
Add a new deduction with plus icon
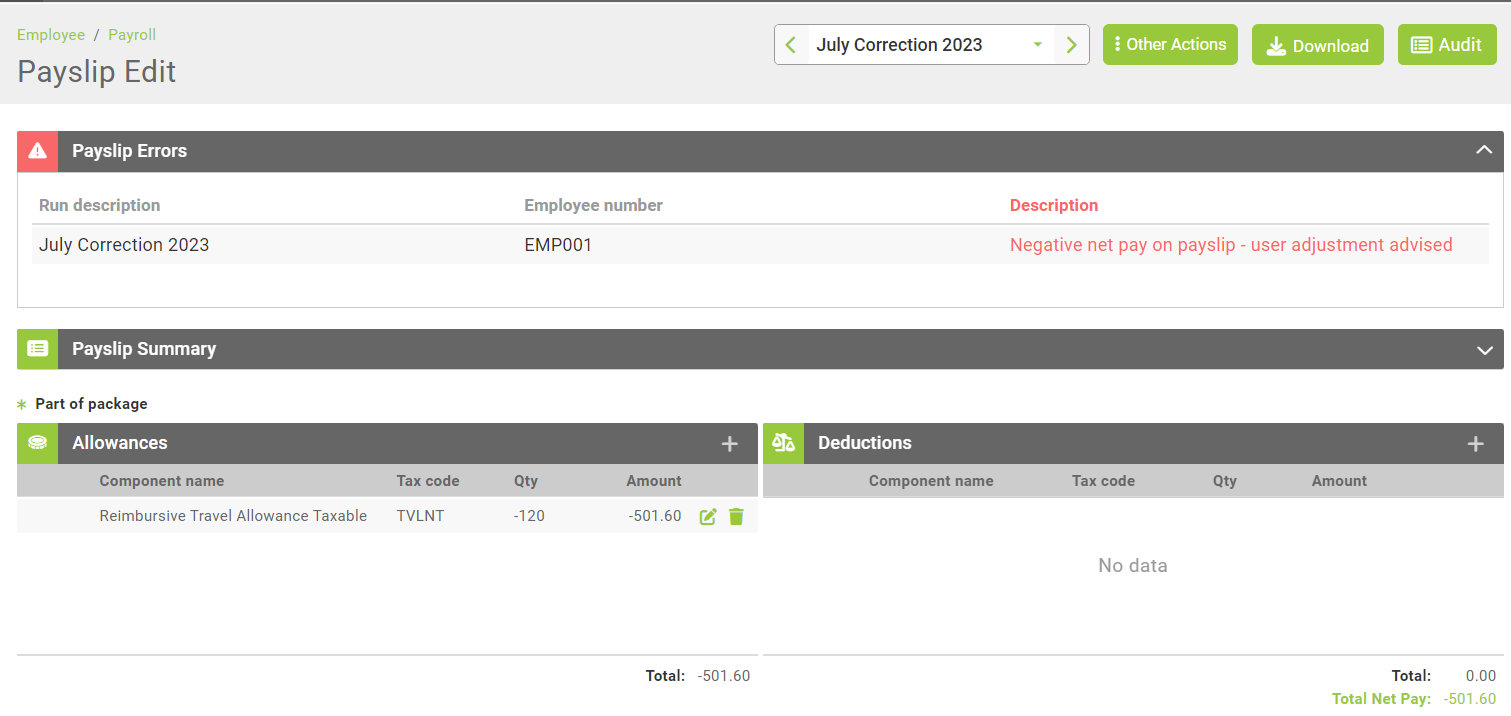(1476, 444)
